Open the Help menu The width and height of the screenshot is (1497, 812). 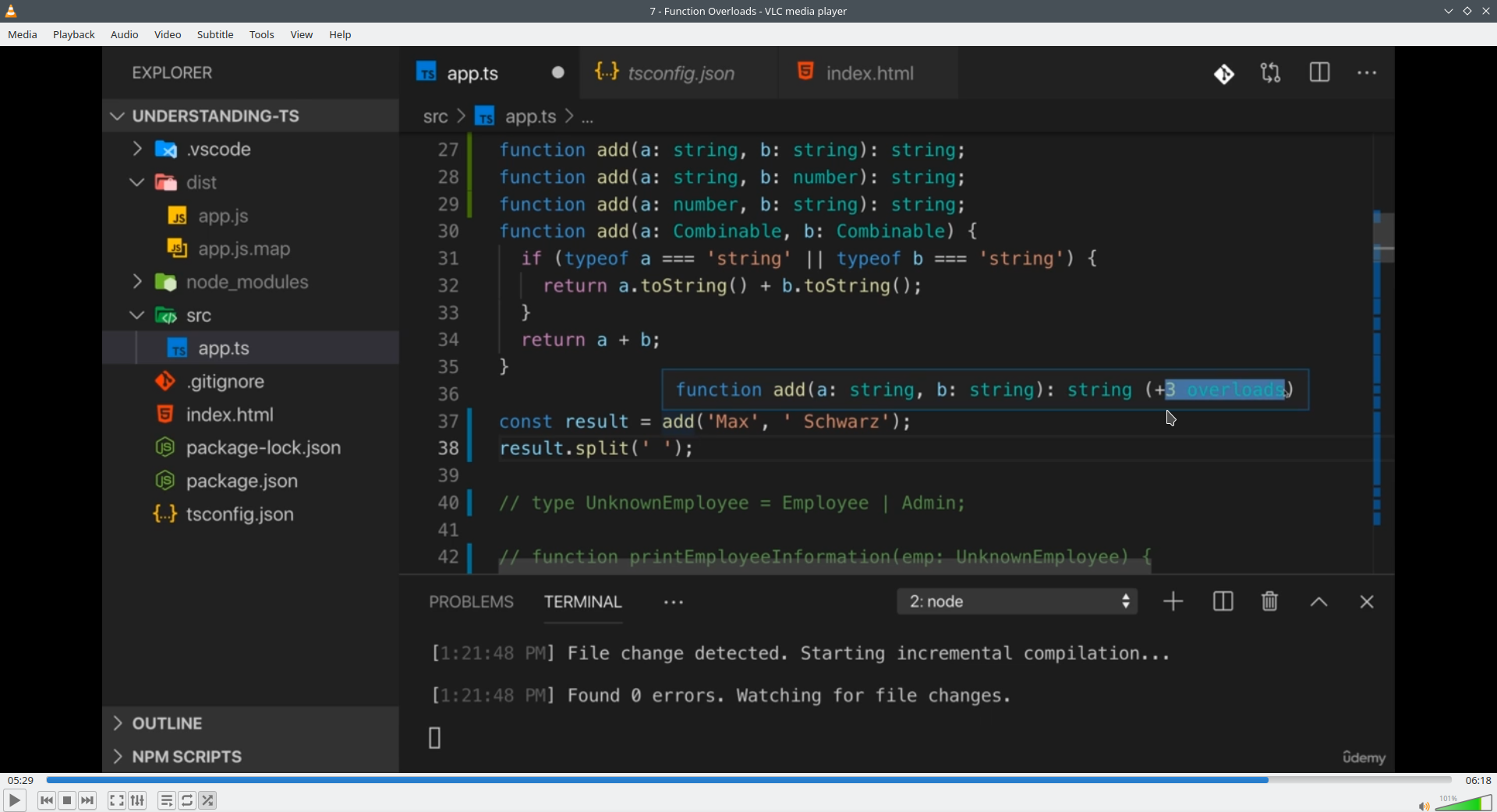341,35
